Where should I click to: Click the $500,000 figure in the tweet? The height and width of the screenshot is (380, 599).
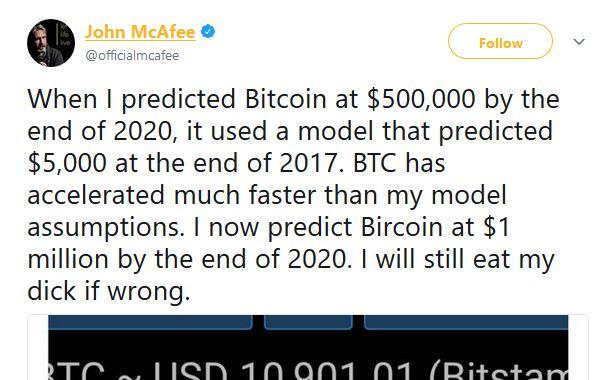click(421, 99)
